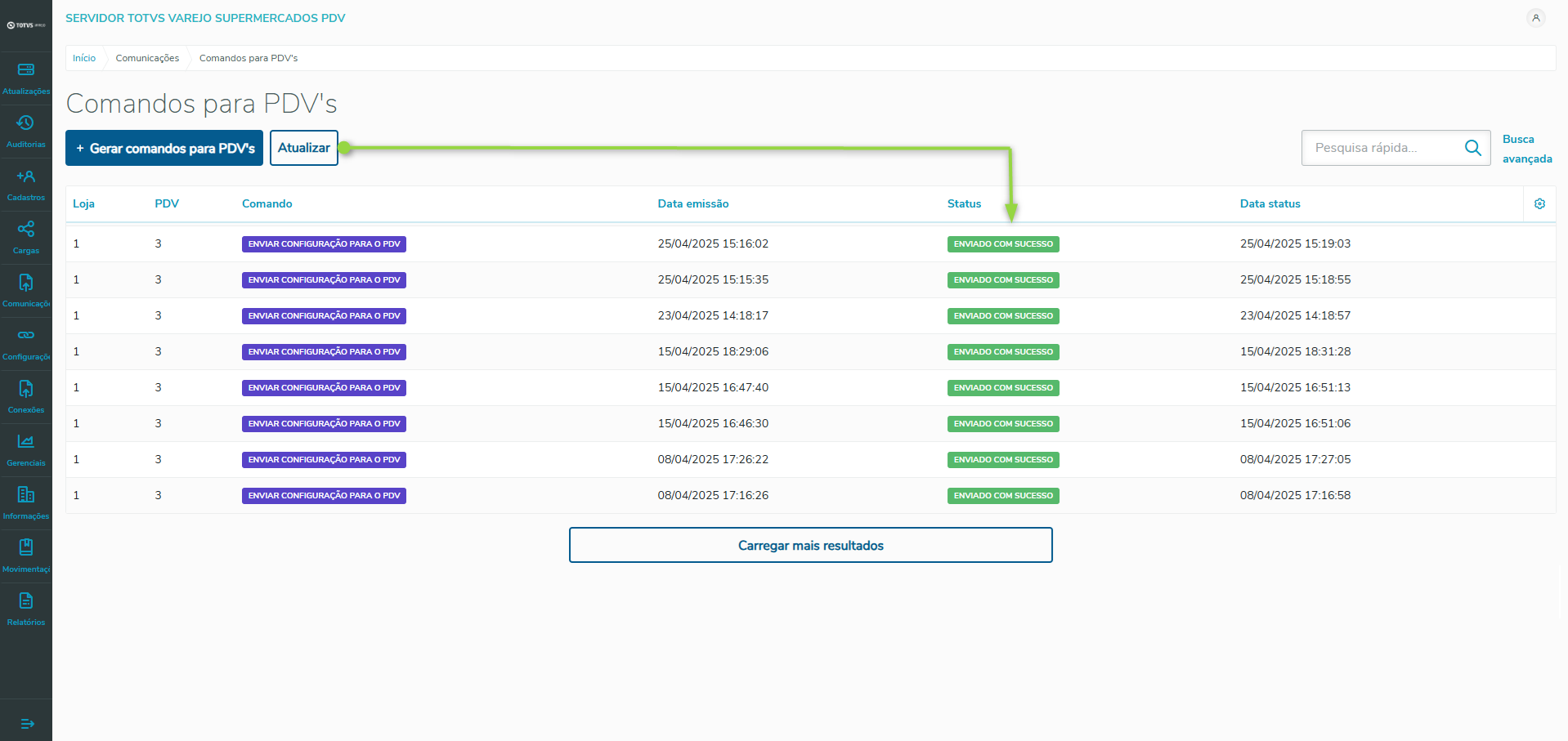The height and width of the screenshot is (741, 1568).
Task: Open the Busca avançada link
Action: tap(1527, 149)
